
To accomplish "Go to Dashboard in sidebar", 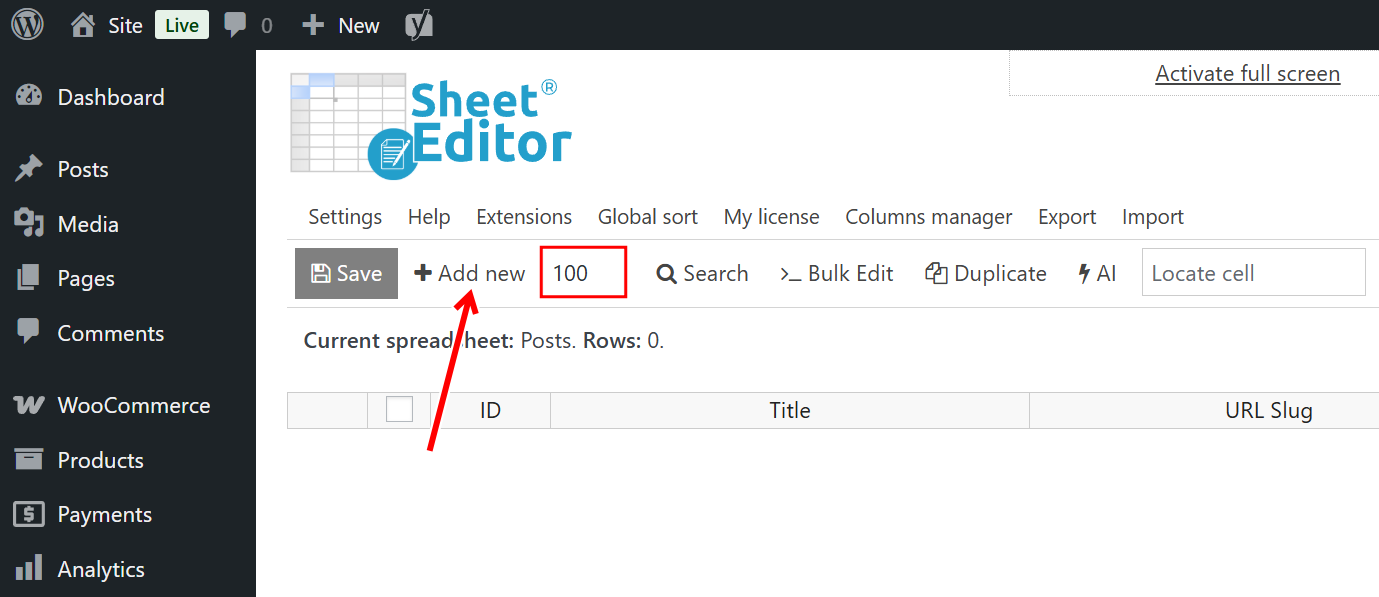I will pos(111,97).
